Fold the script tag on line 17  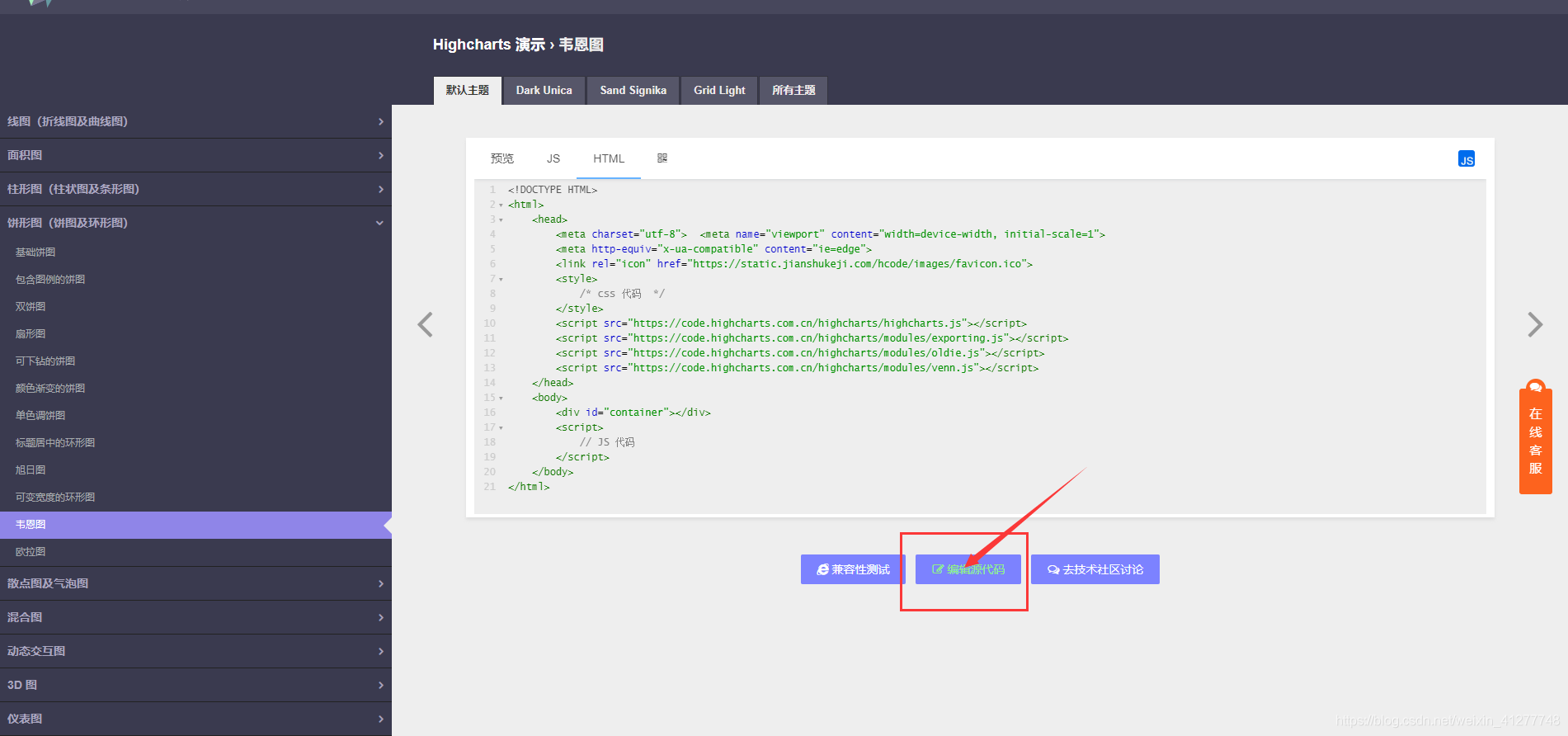(501, 427)
